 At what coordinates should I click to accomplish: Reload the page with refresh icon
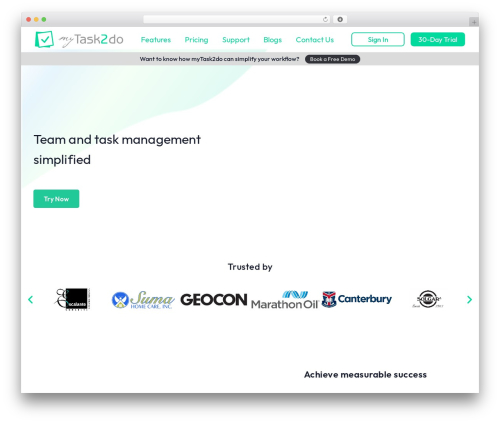[x=325, y=19]
